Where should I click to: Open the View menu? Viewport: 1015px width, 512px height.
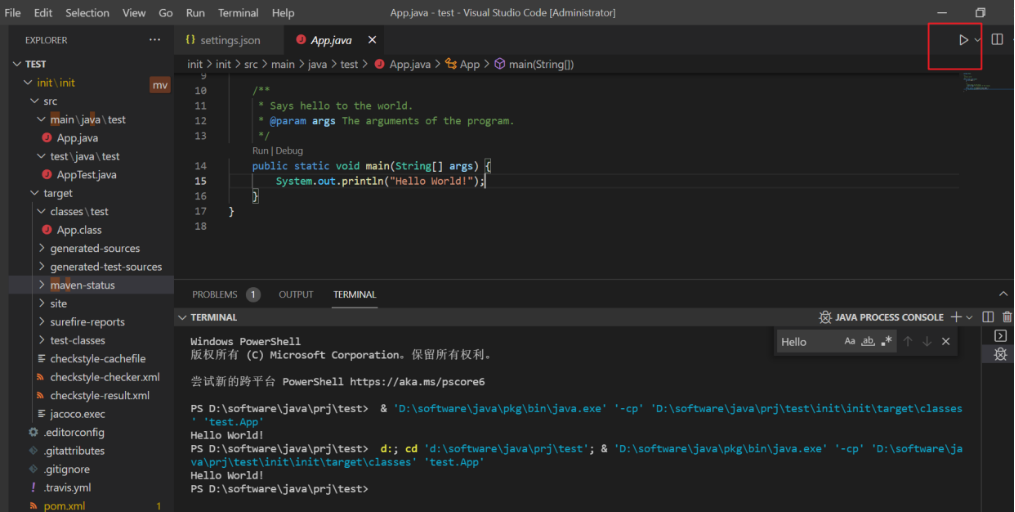(x=134, y=13)
